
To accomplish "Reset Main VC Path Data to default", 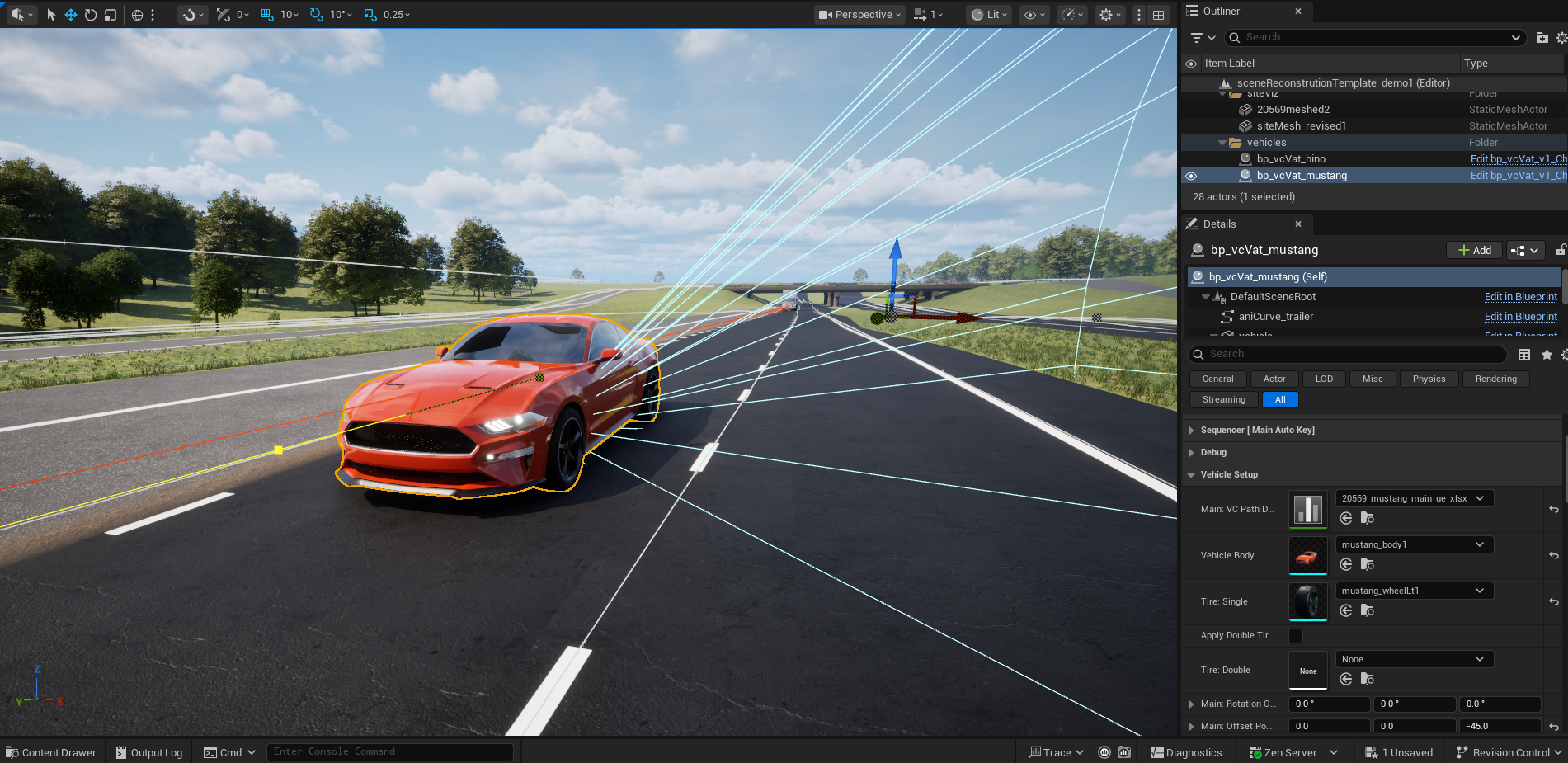I will (x=1554, y=510).
